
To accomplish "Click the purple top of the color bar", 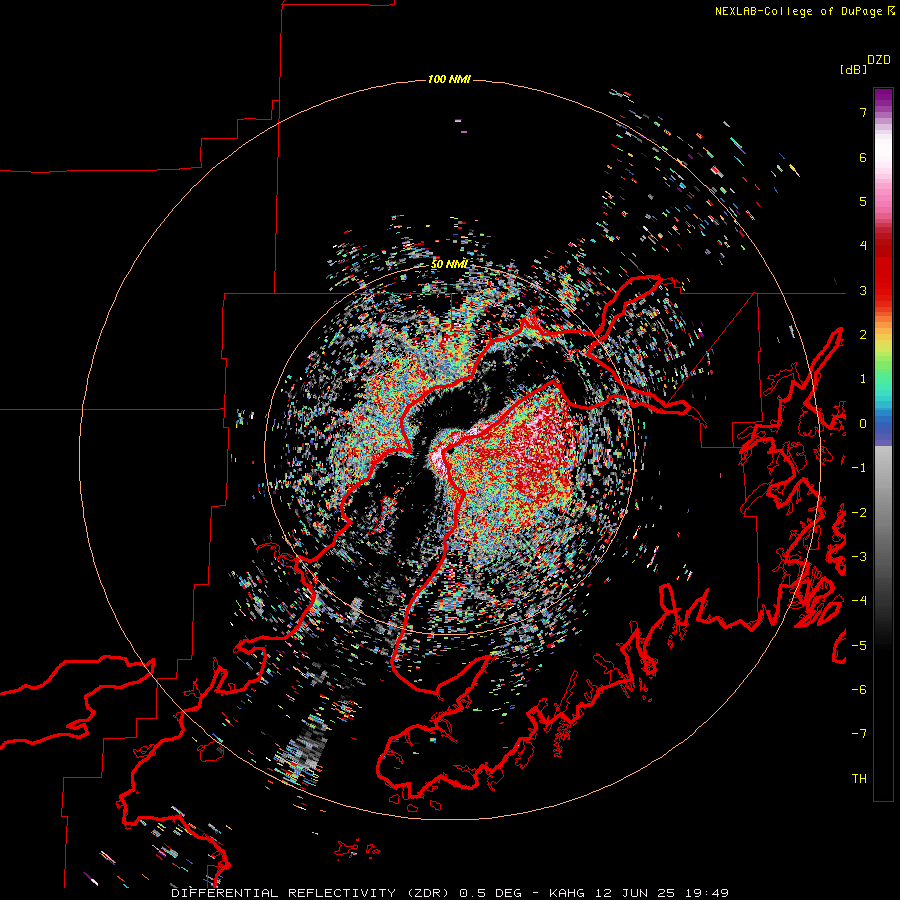I will point(883,96).
